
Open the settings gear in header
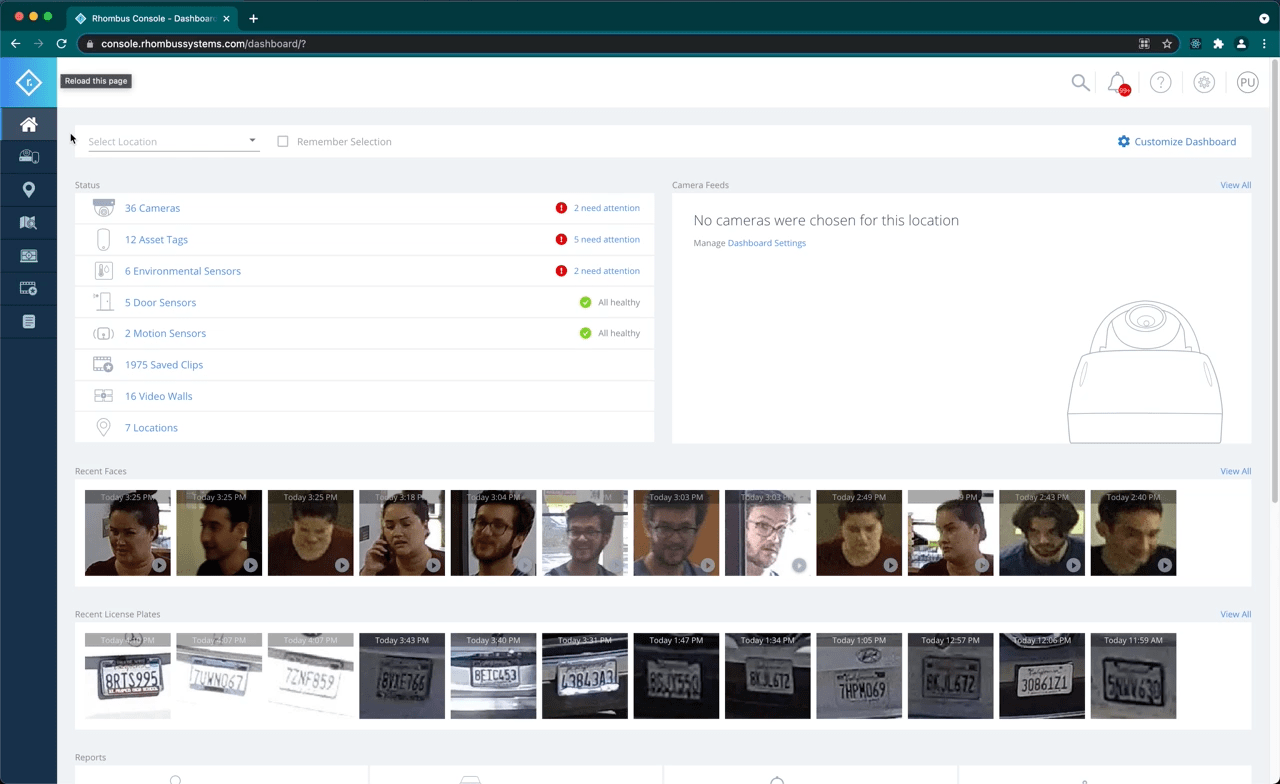(x=1204, y=83)
